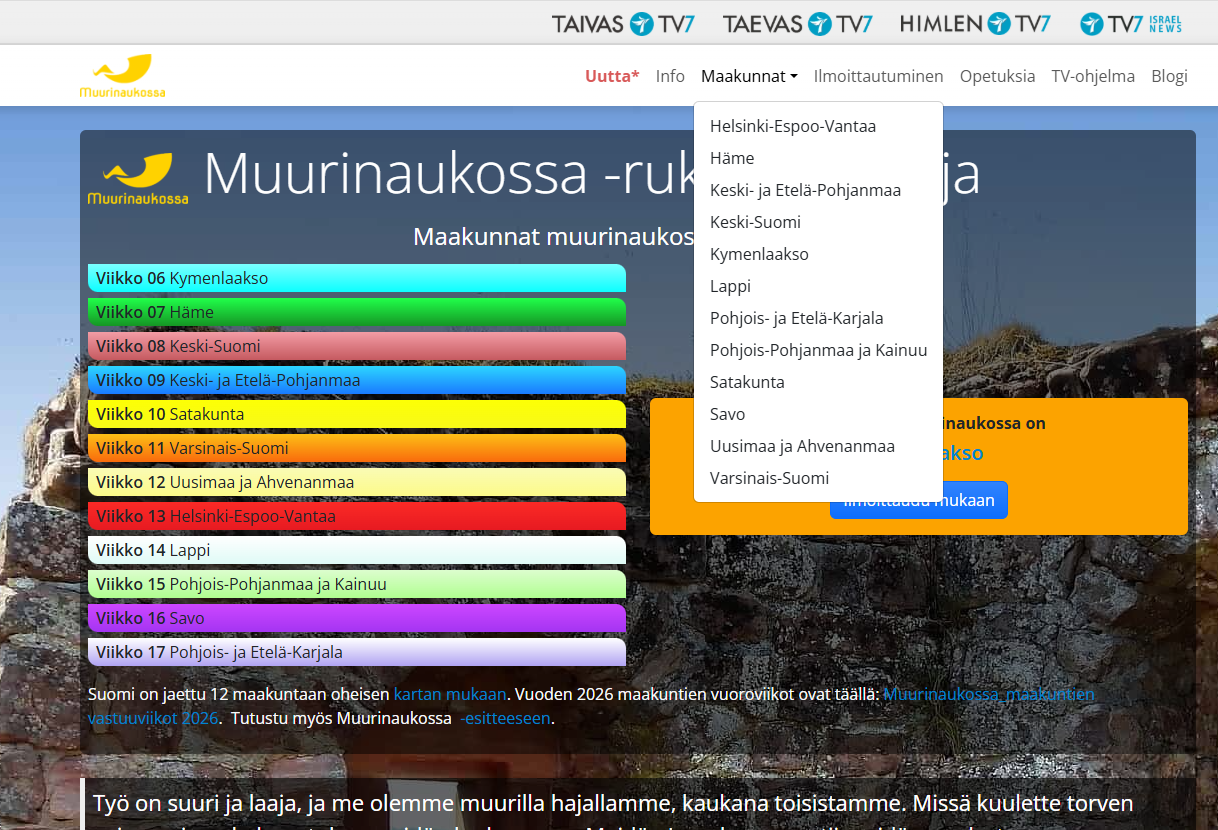
Task: View the TV-ohjelma page
Action: coord(1093,75)
